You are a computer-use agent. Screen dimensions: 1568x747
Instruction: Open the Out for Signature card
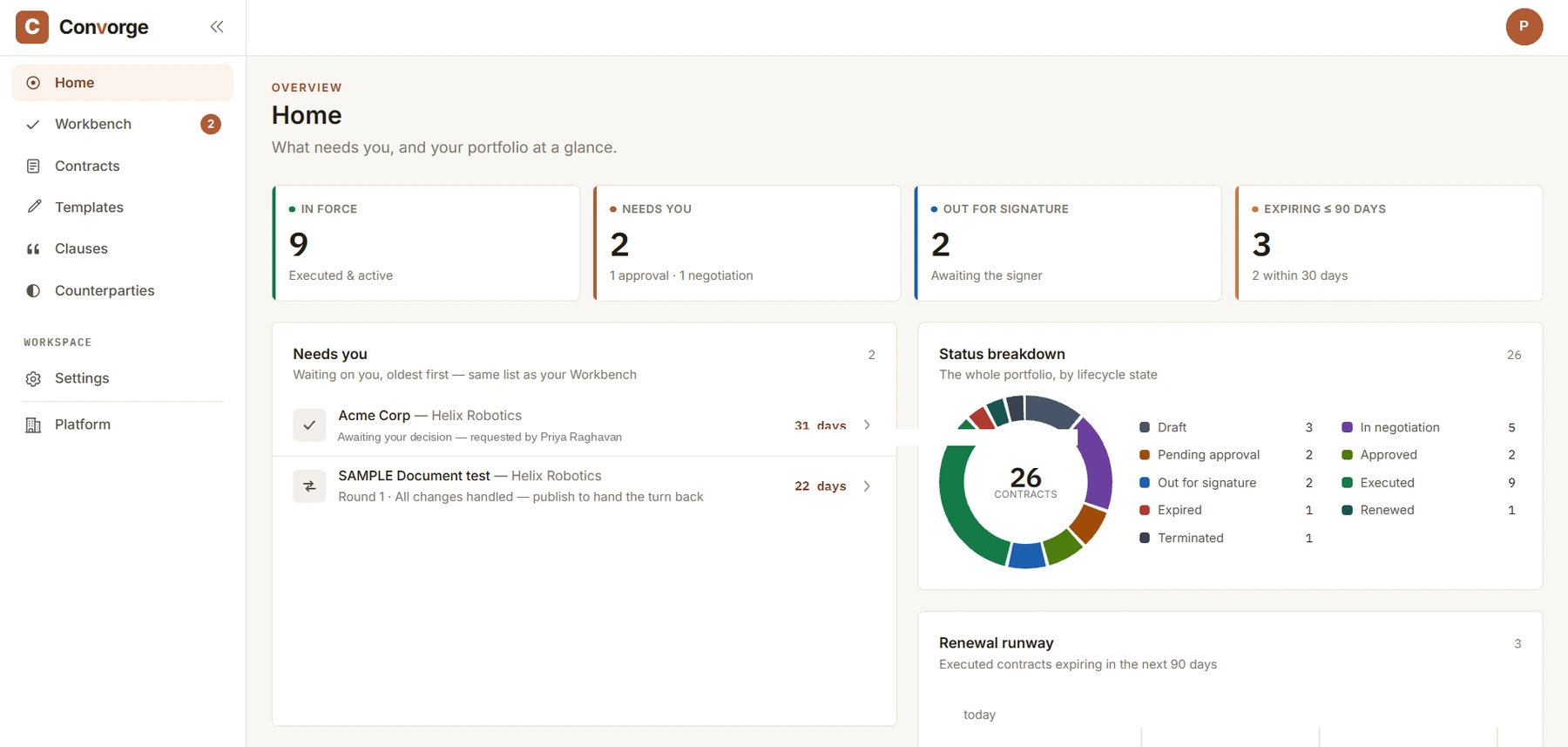1068,243
